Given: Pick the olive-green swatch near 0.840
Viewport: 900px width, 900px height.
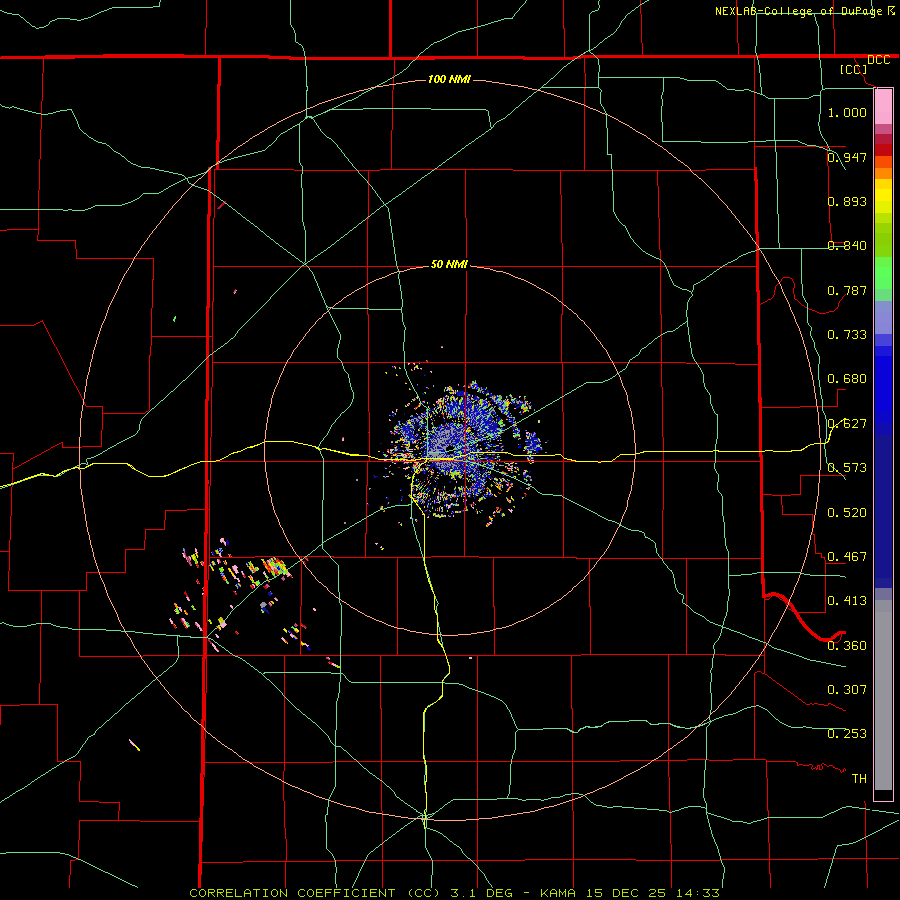Looking at the screenshot, I should pos(883,240).
